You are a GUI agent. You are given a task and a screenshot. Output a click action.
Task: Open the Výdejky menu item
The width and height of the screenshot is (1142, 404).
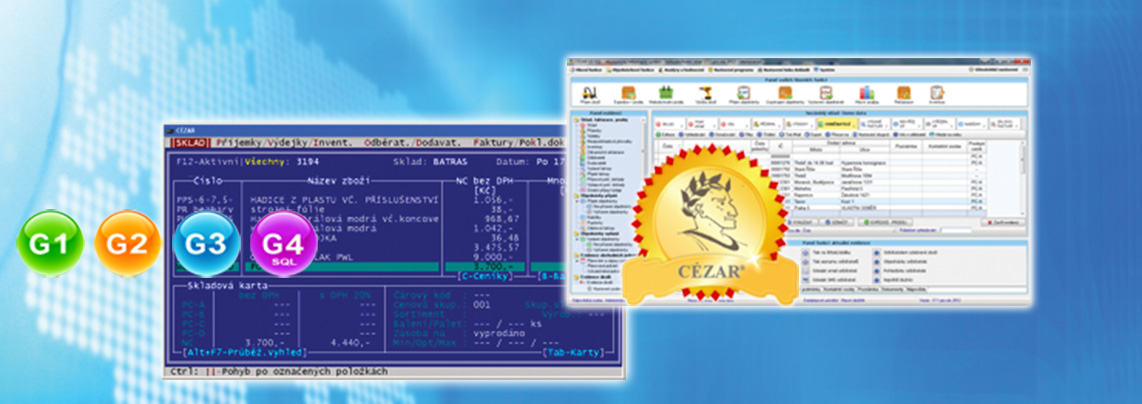[289, 143]
